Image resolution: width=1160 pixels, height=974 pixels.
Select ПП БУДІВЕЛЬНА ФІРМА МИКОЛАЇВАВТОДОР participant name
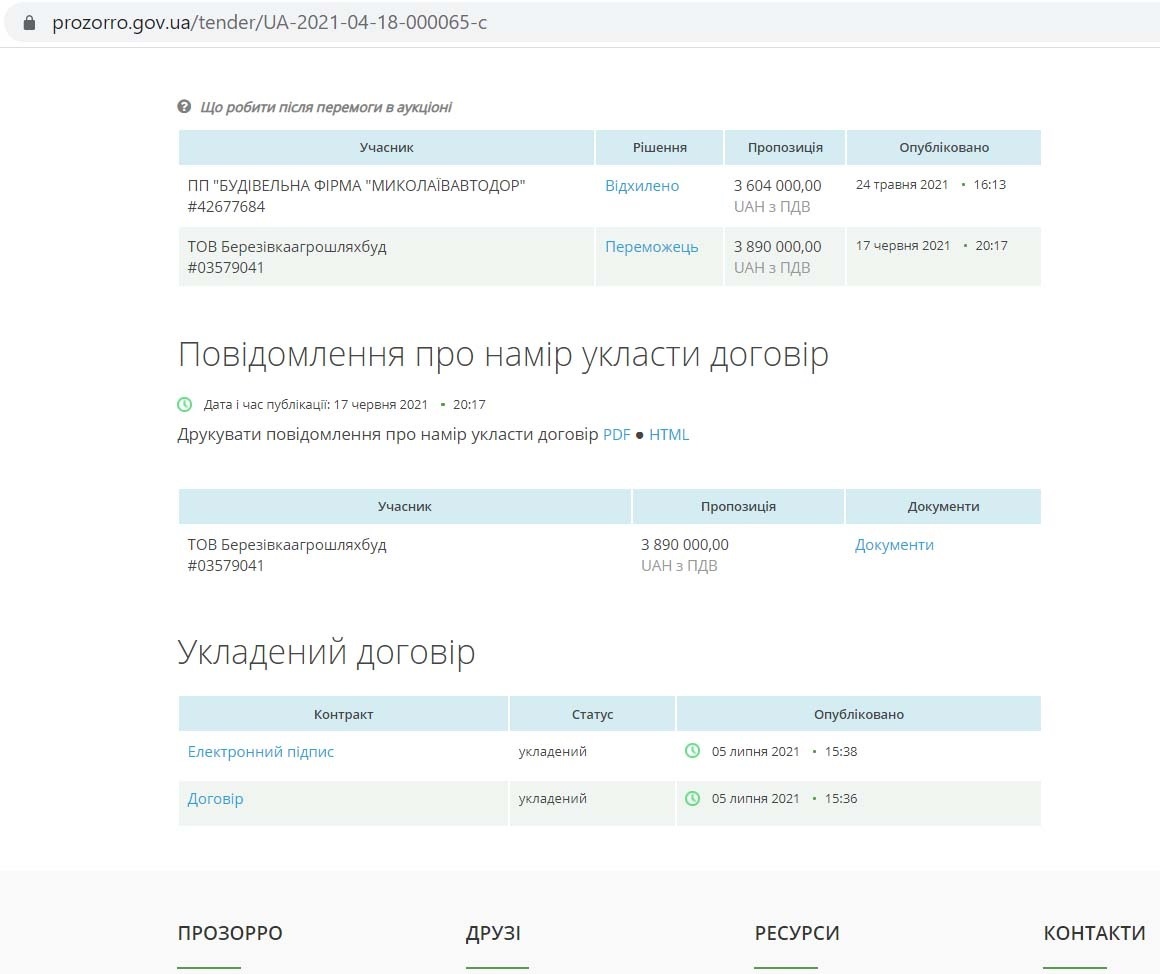(357, 186)
